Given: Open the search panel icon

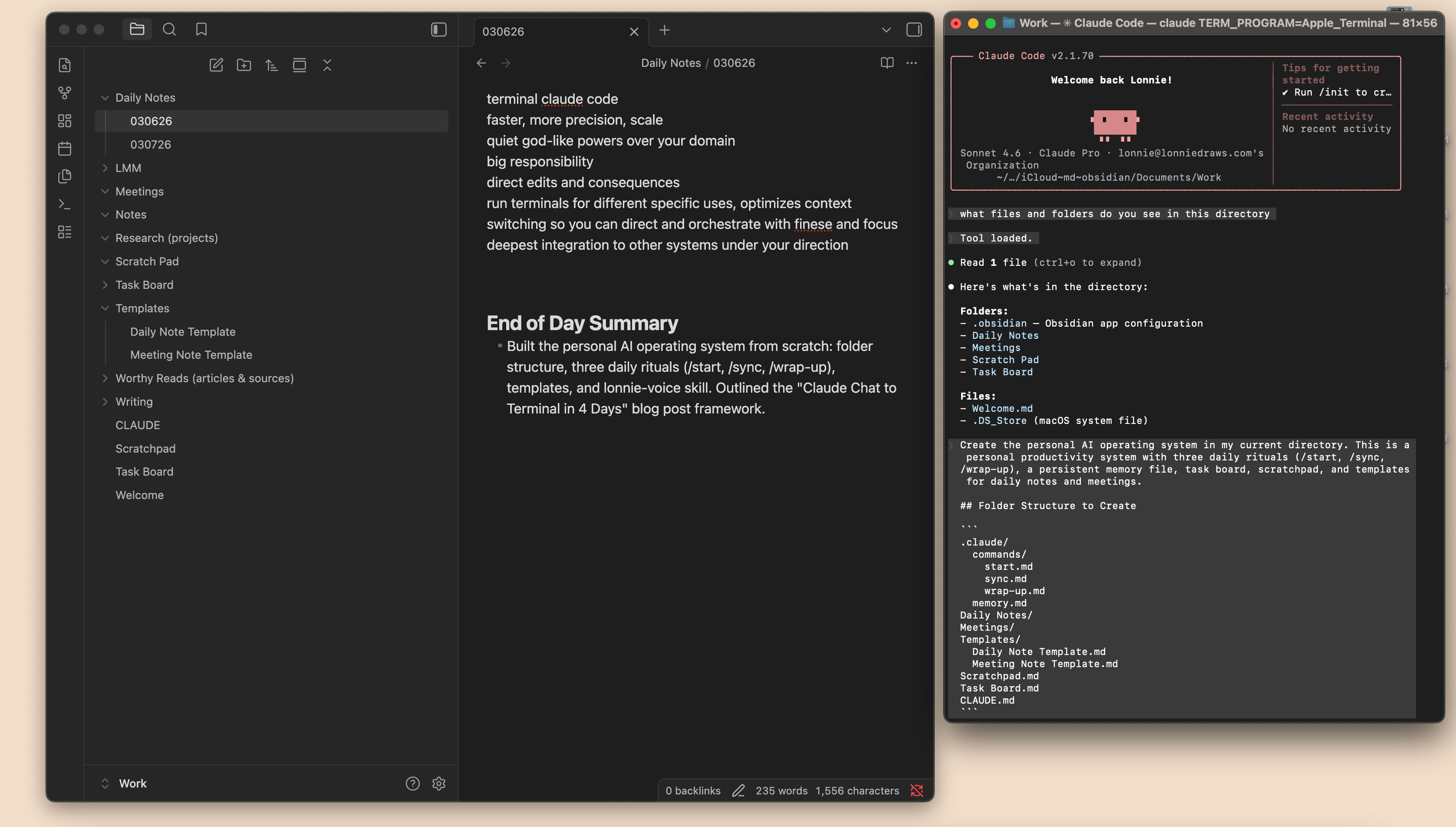Looking at the screenshot, I should point(169,29).
